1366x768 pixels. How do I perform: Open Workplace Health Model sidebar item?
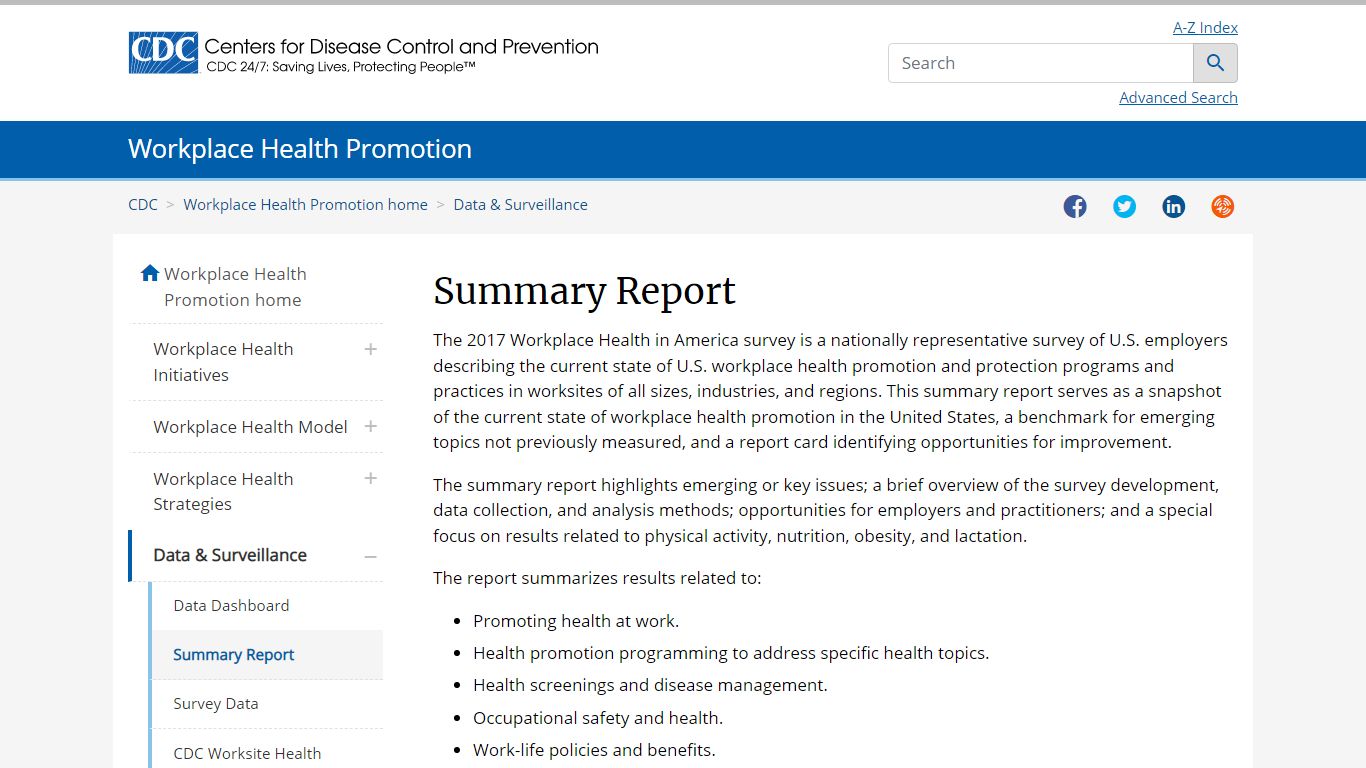[x=250, y=427]
